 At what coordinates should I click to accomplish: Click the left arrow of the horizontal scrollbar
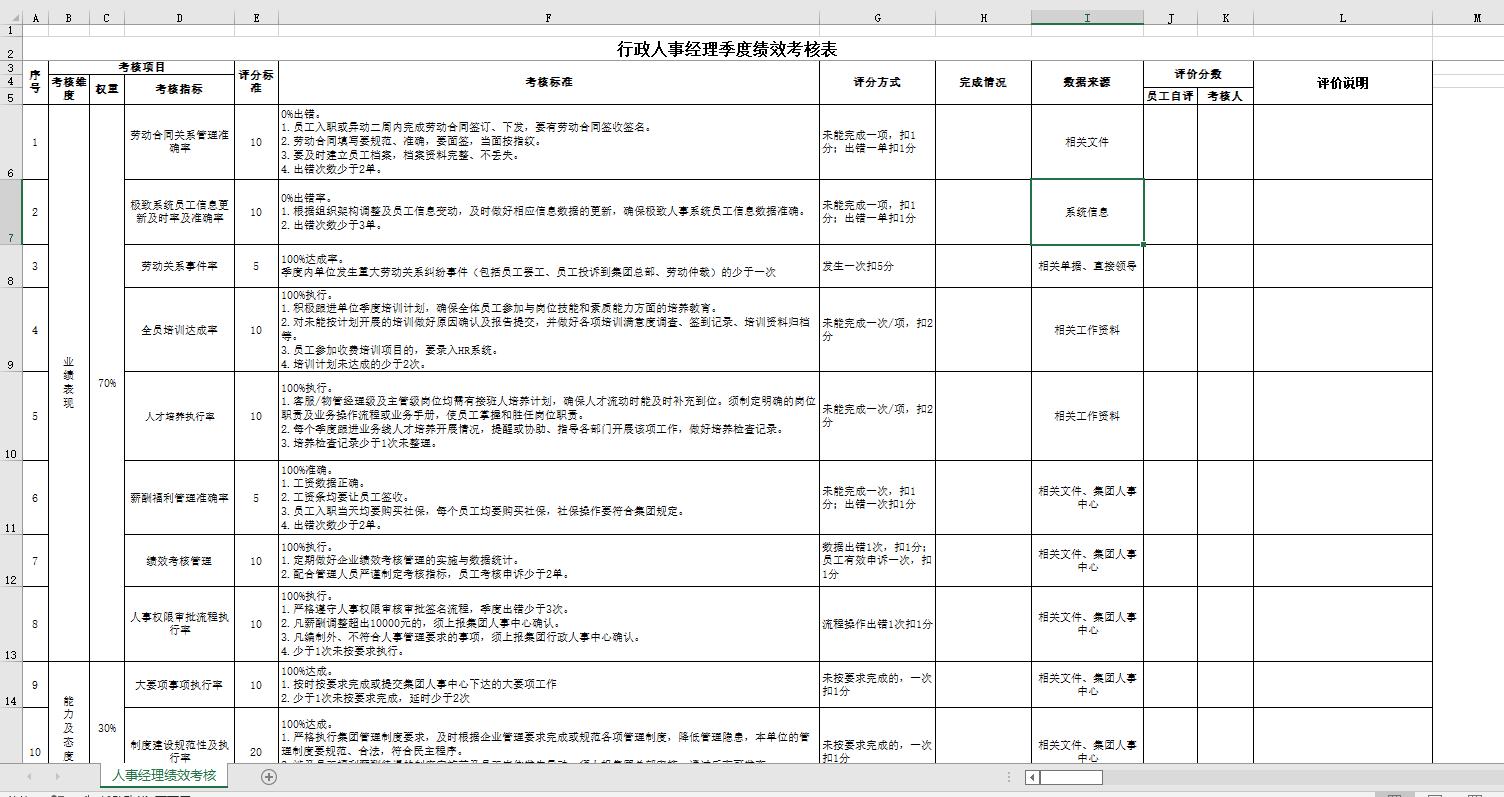point(1032,778)
